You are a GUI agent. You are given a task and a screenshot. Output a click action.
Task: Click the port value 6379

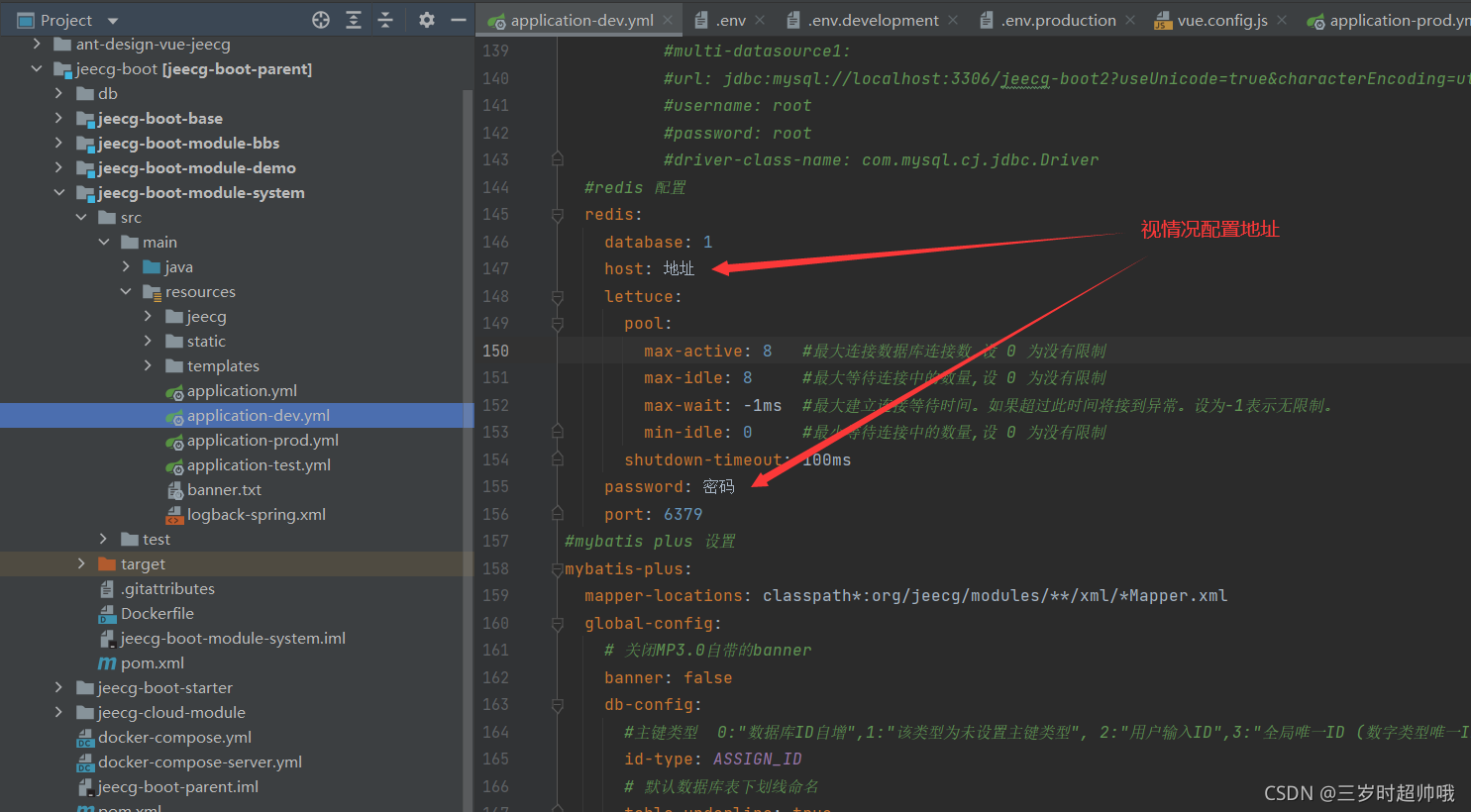tap(683, 514)
